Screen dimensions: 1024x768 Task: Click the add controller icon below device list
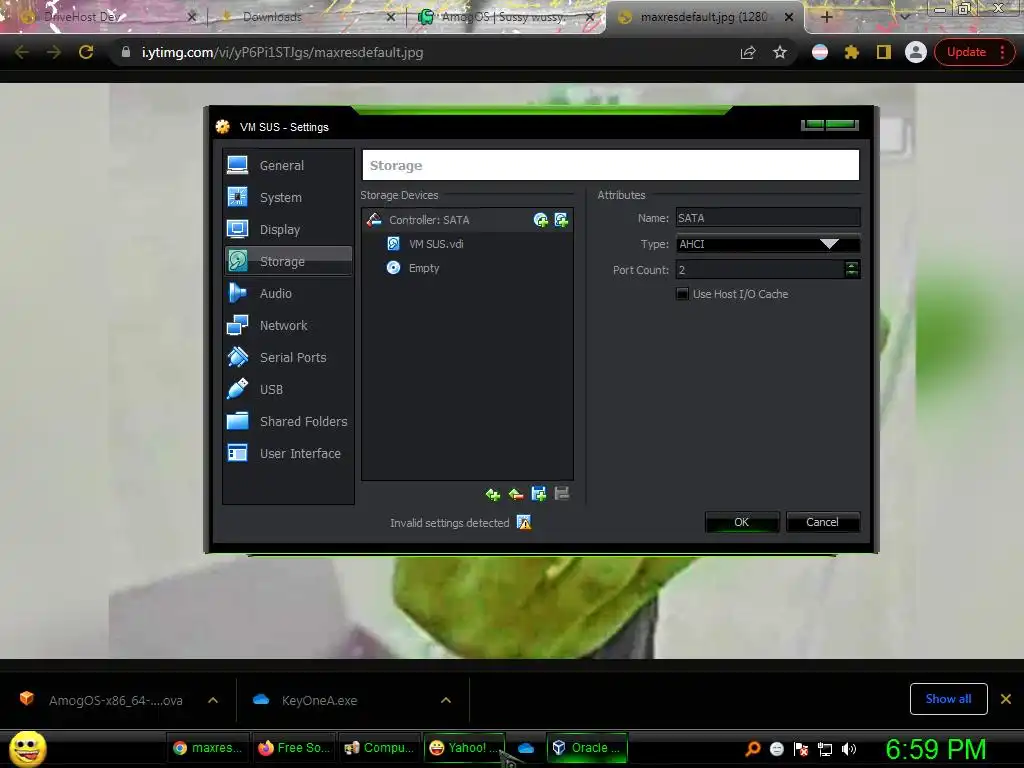(x=493, y=494)
